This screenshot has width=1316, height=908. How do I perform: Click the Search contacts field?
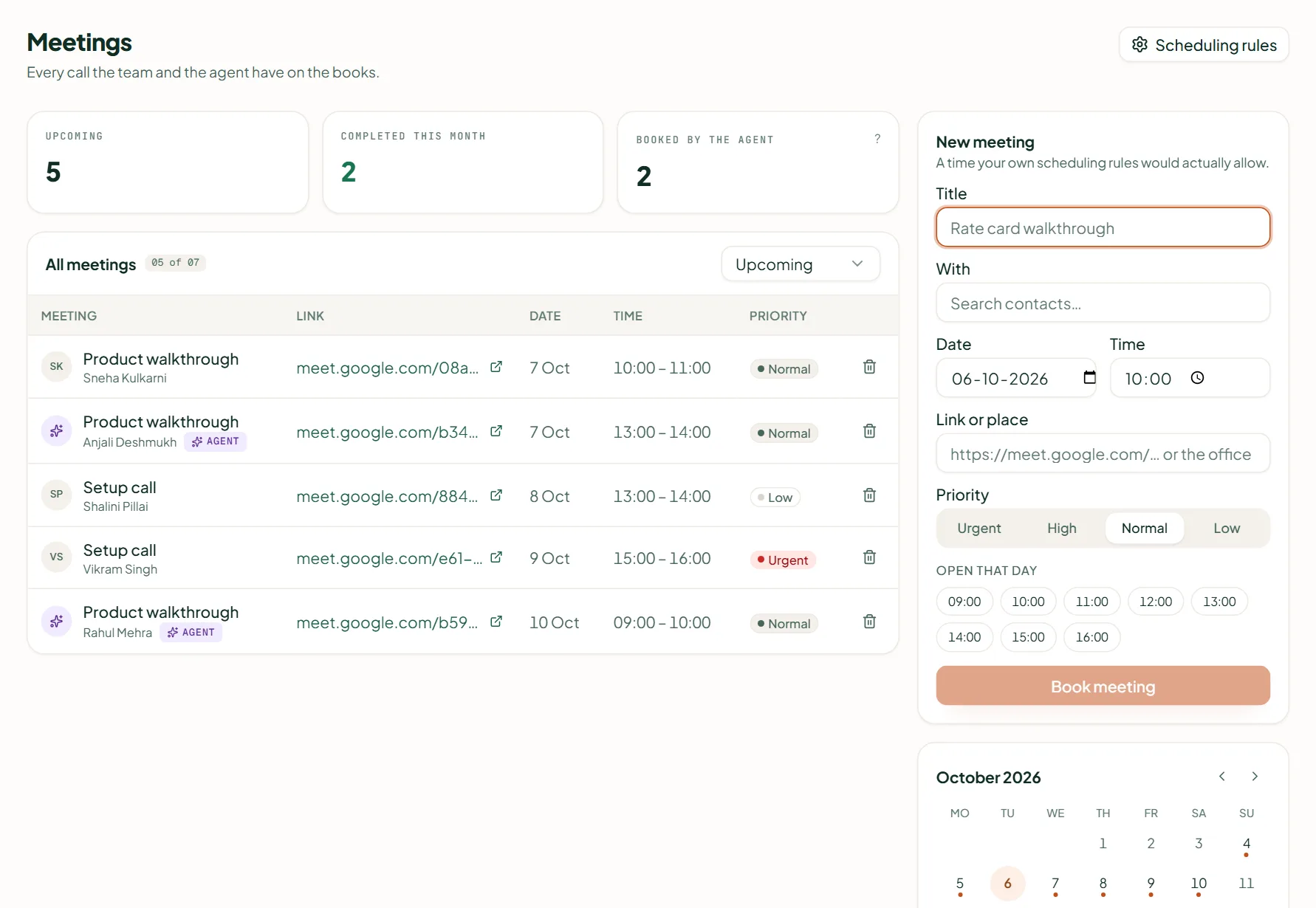(x=1103, y=303)
